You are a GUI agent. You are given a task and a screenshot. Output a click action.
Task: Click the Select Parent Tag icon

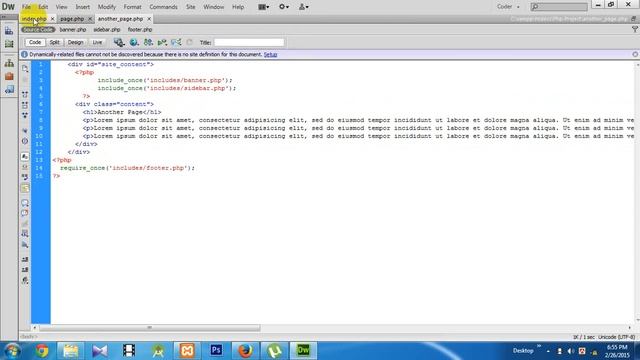click(25, 131)
